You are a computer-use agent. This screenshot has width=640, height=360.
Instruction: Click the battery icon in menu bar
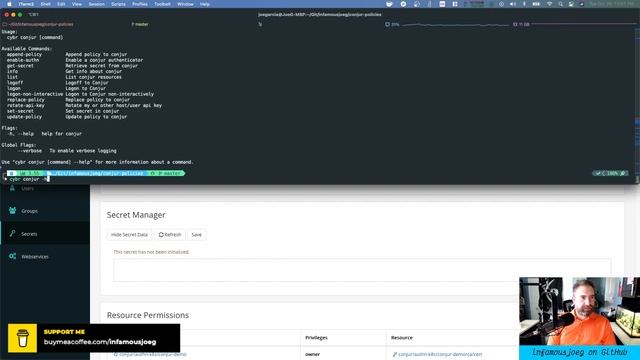point(536,4)
